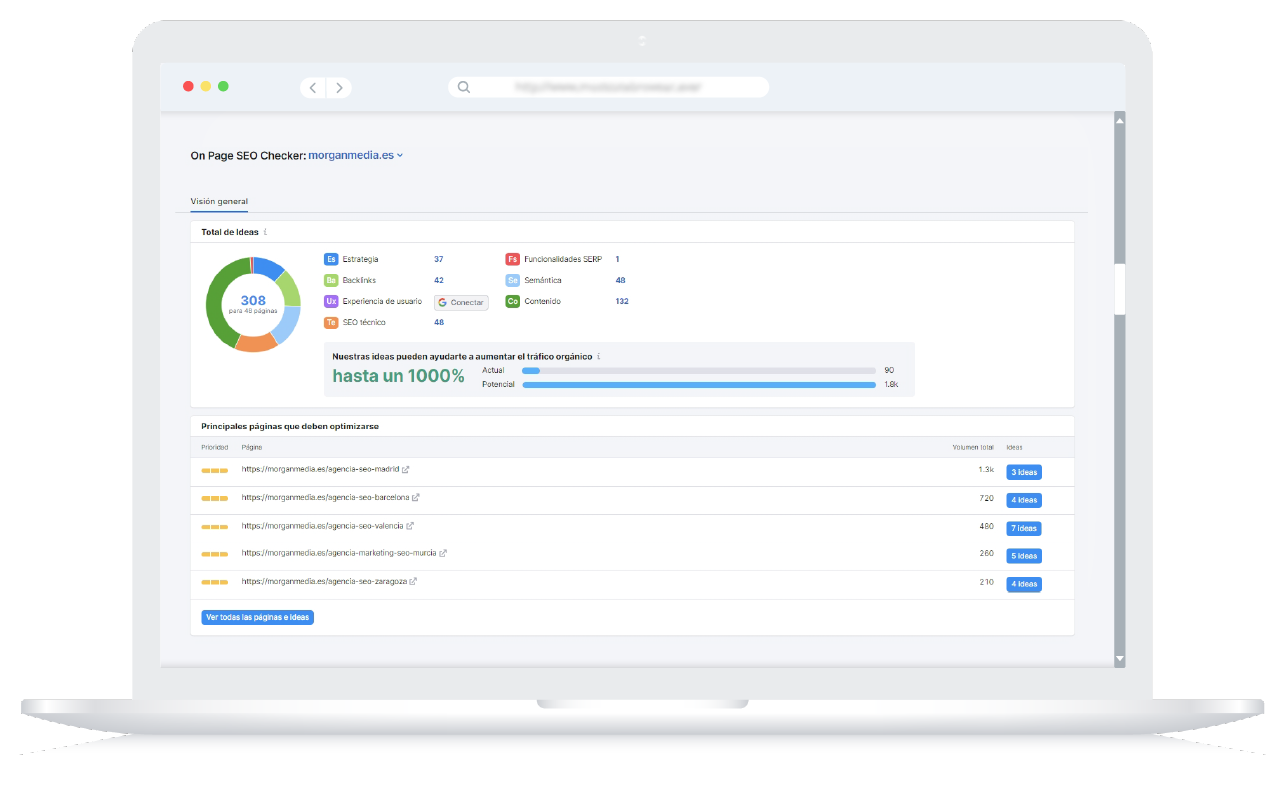This screenshot has height=791, width=1281.
Task: Click the browser back arrow
Action: click(313, 88)
